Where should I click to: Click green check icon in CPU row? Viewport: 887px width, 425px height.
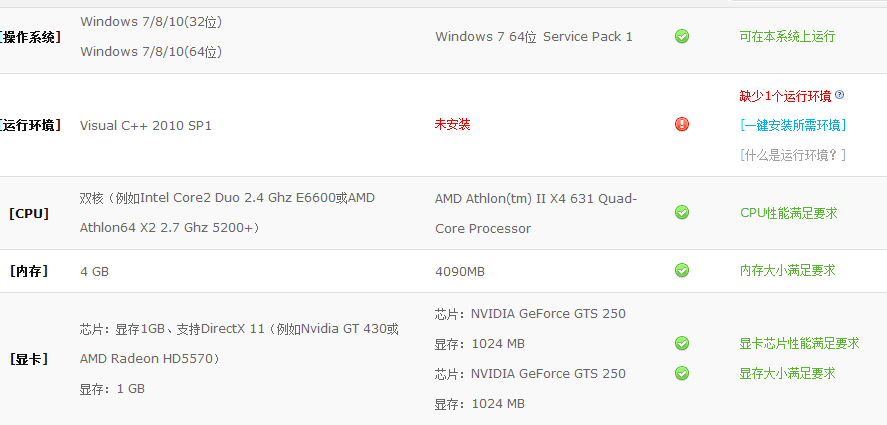pos(682,212)
